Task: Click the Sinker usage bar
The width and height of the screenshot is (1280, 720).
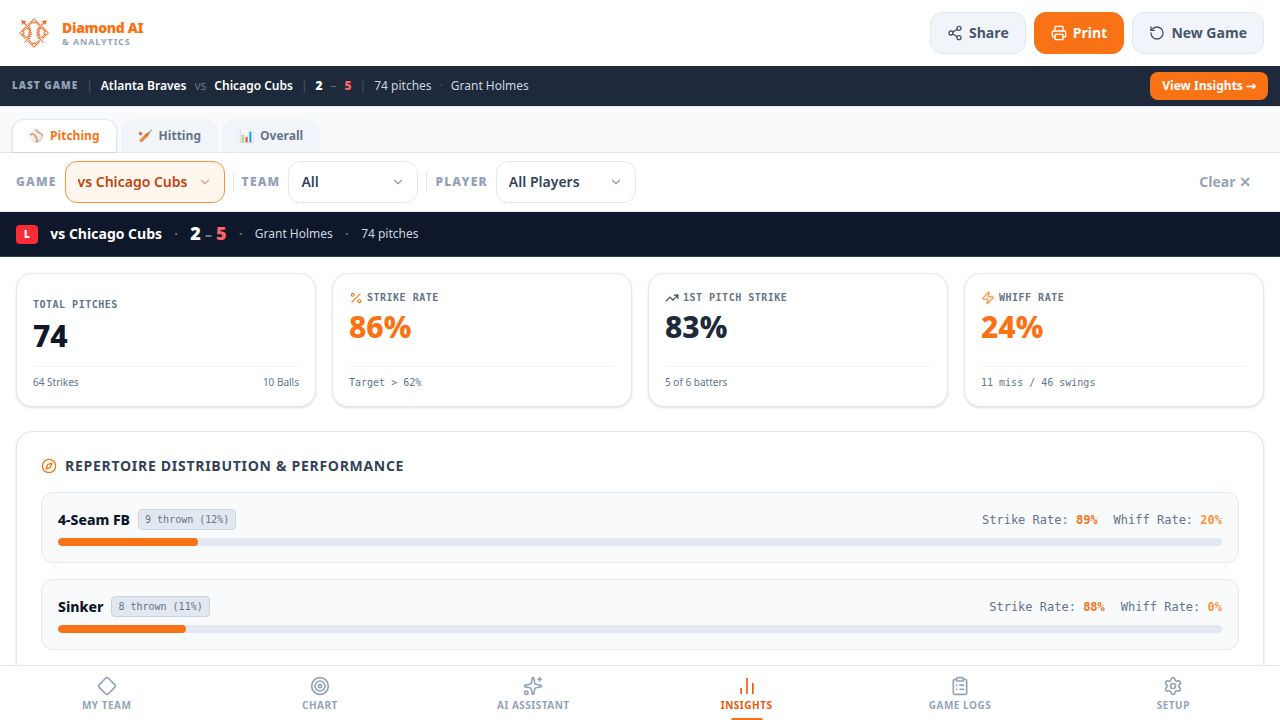Action: coord(640,629)
